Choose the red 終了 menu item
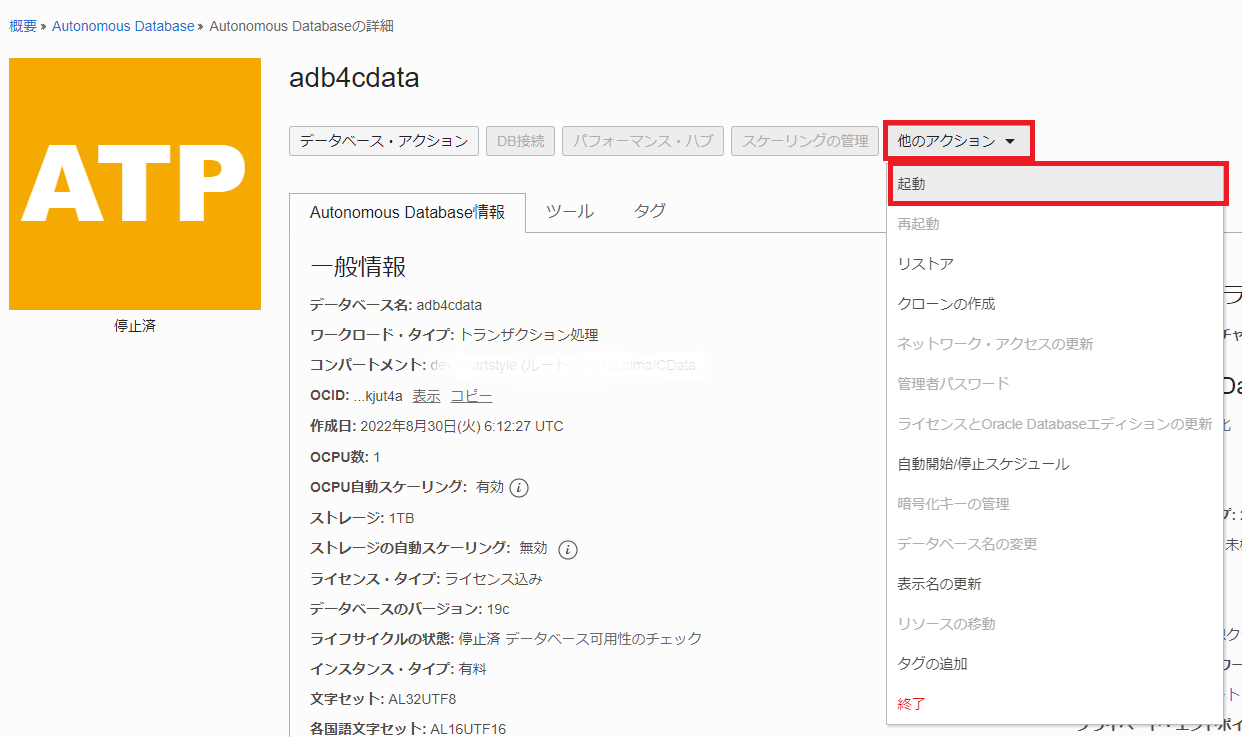Screen dimensions: 1242x737 click(1055, 704)
